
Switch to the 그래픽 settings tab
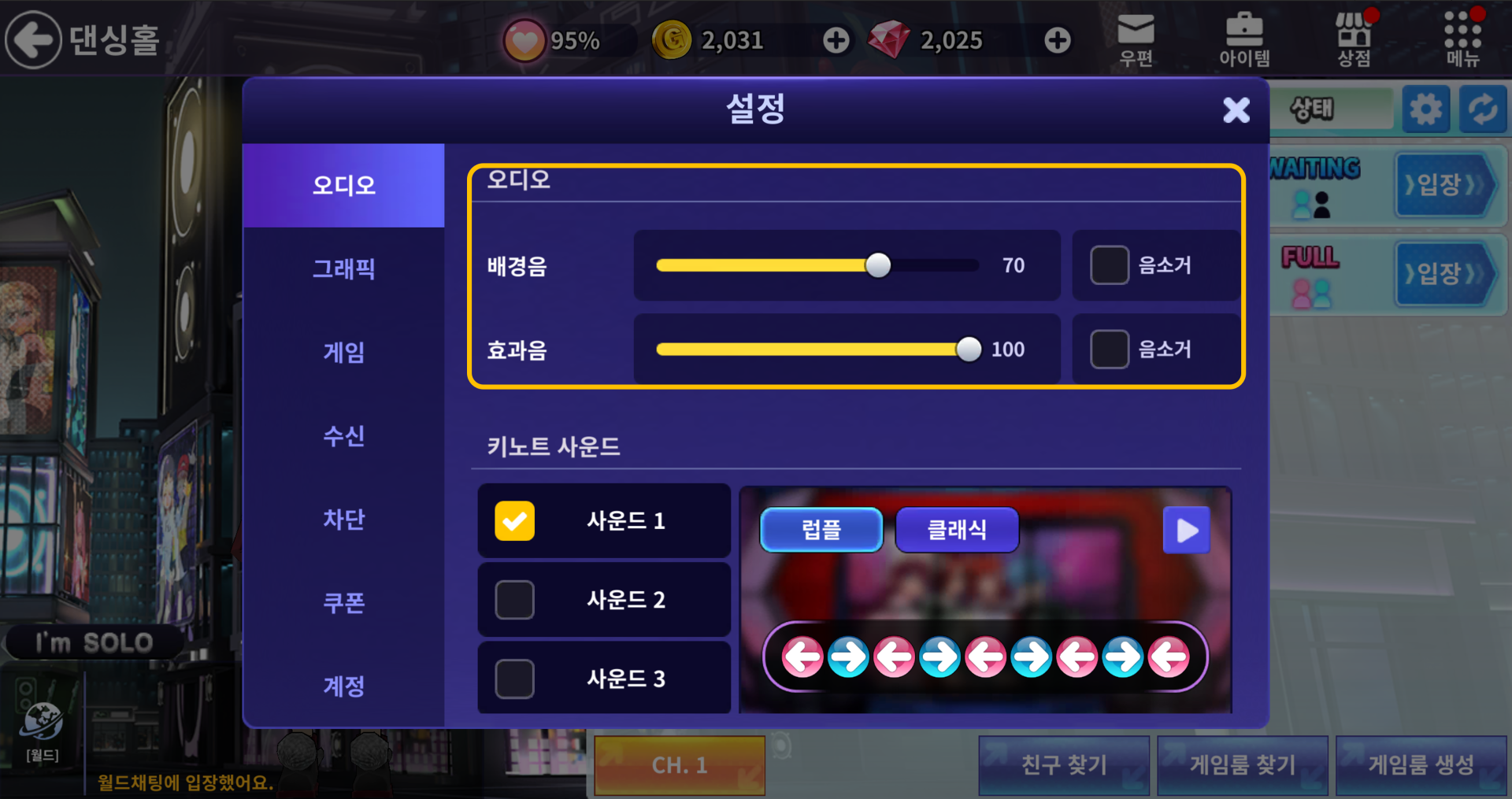pyautogui.click(x=343, y=269)
